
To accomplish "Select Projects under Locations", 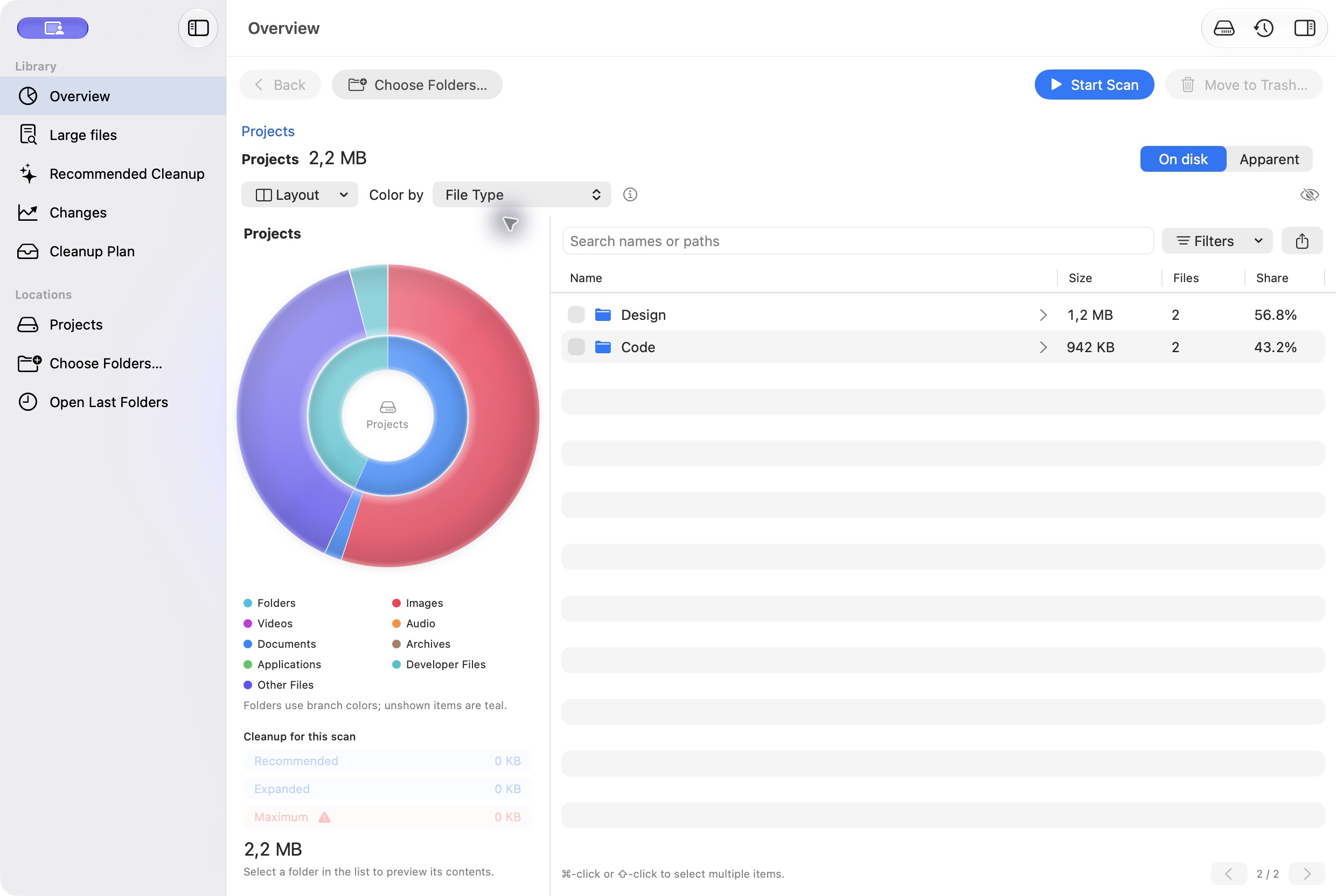I will 113,325.
